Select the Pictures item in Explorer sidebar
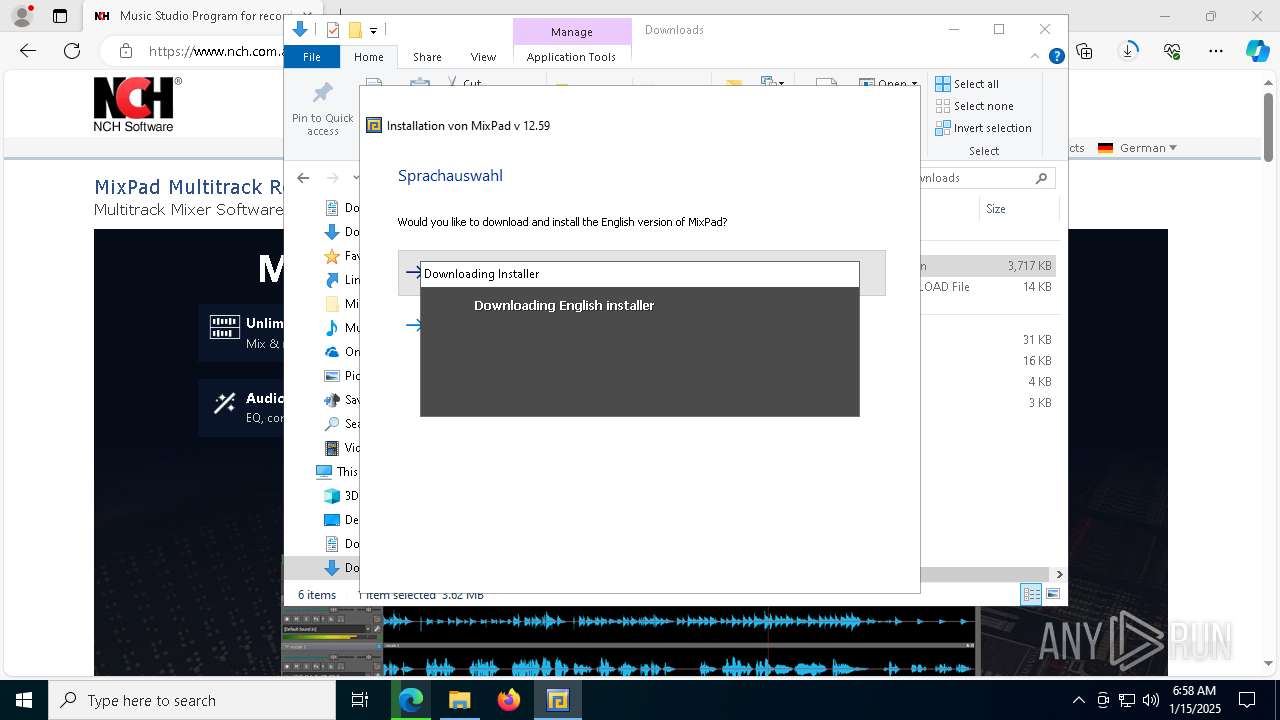The image size is (1280, 720). pos(332,376)
